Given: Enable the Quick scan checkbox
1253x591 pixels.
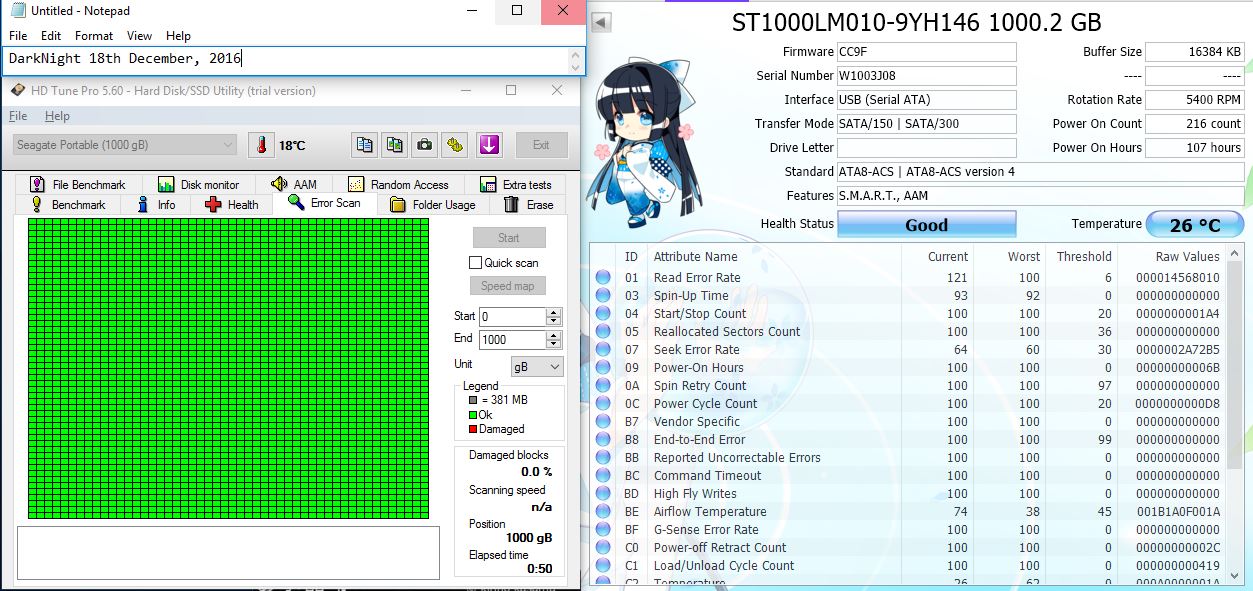Looking at the screenshot, I should pos(476,263).
